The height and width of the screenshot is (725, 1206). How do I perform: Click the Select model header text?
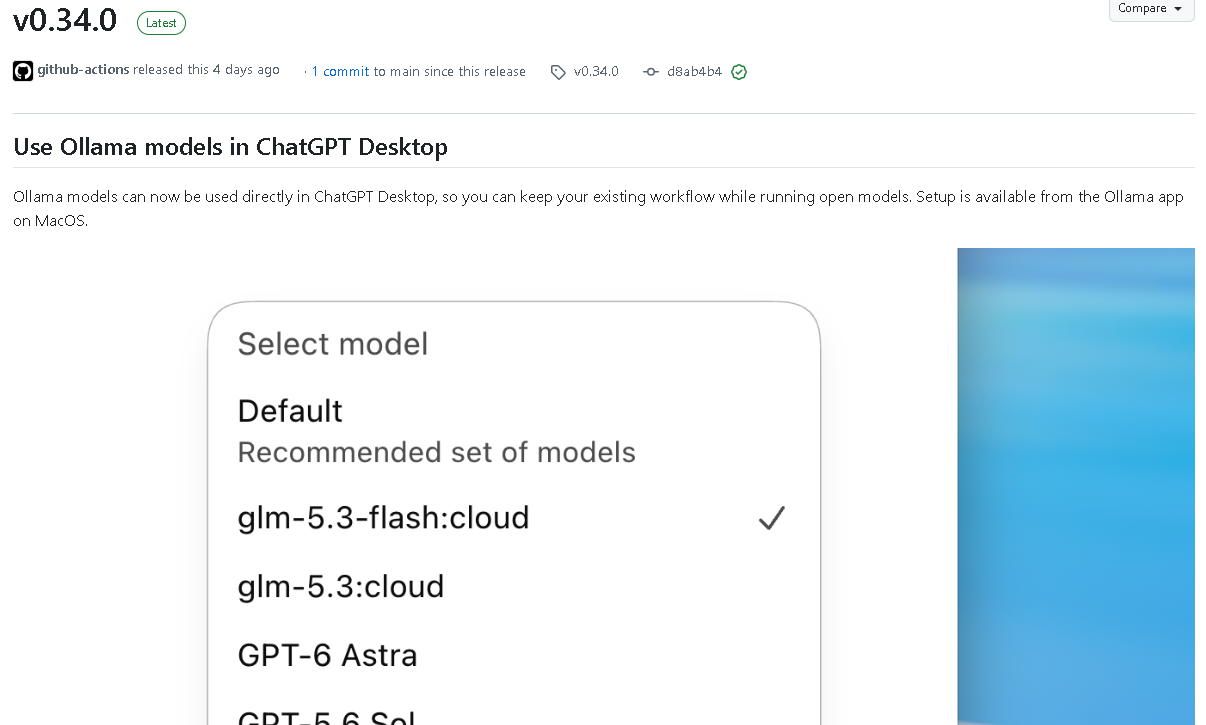click(333, 344)
